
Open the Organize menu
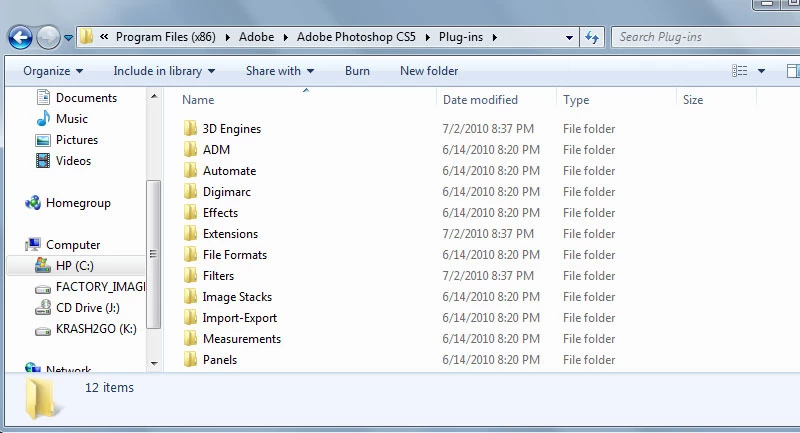(53, 71)
